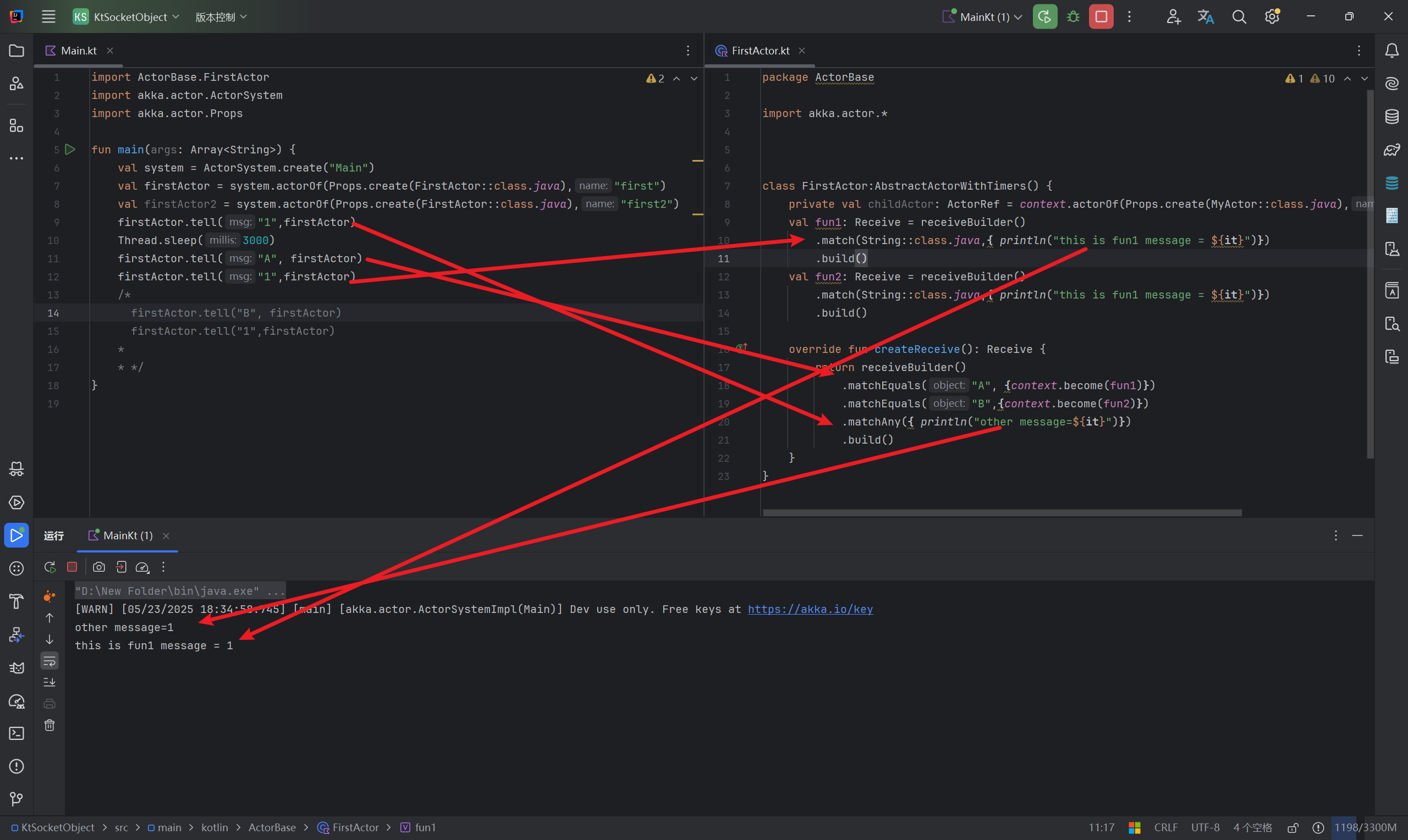Open the AI assistant spiral icon
Image resolution: width=1408 pixels, height=840 pixels.
[x=1392, y=84]
